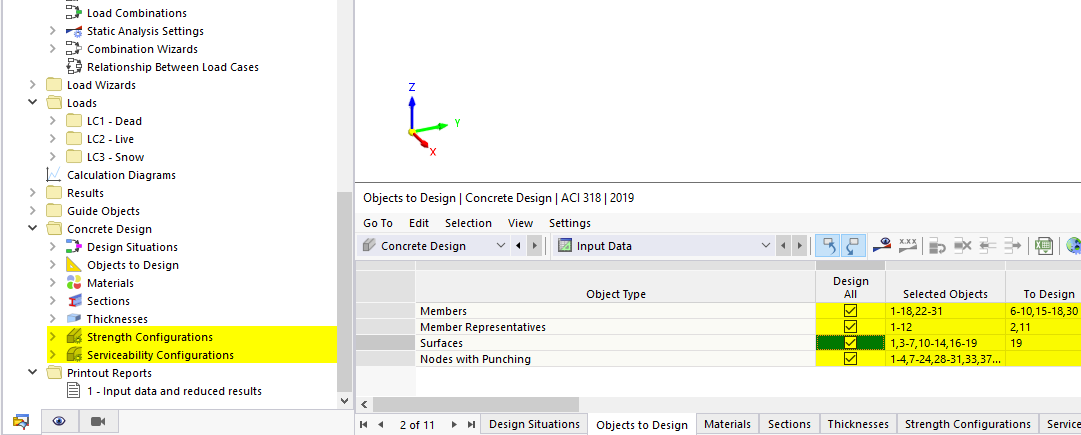Expand the Static Analysis Settings node
Screen dimensions: 1081x435
[52, 31]
